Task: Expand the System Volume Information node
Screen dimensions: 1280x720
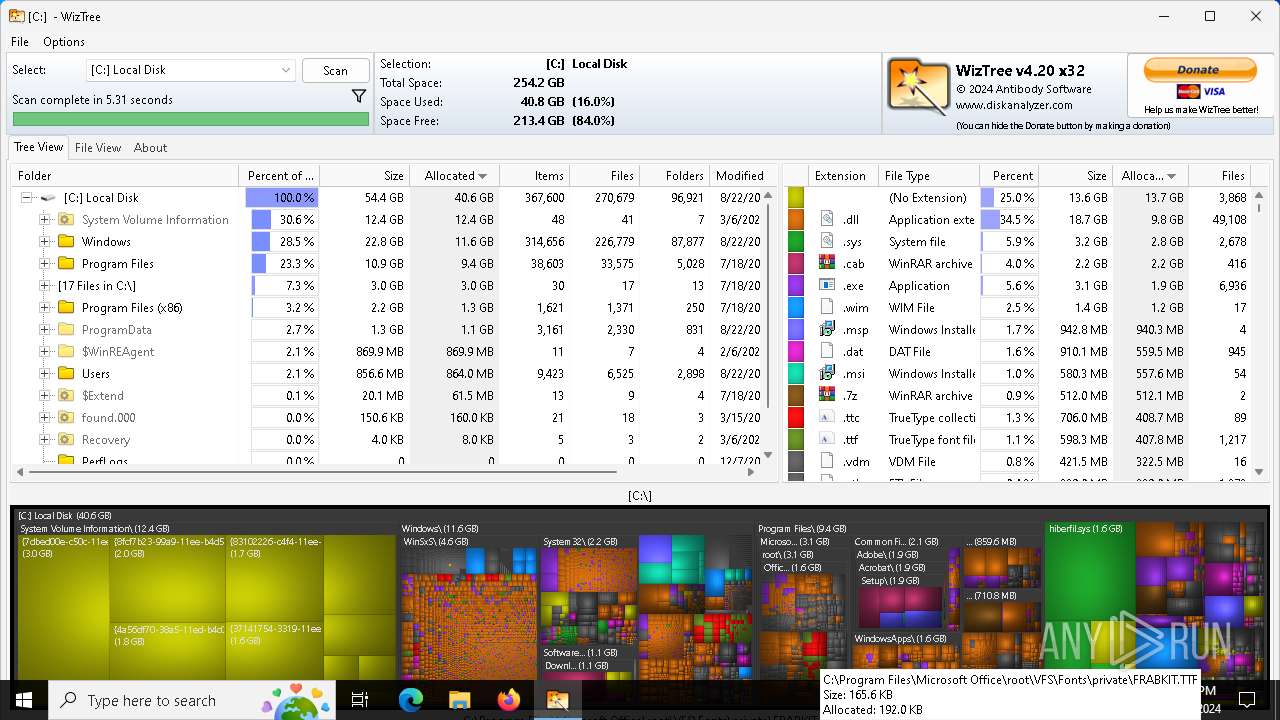Action: coord(45,220)
